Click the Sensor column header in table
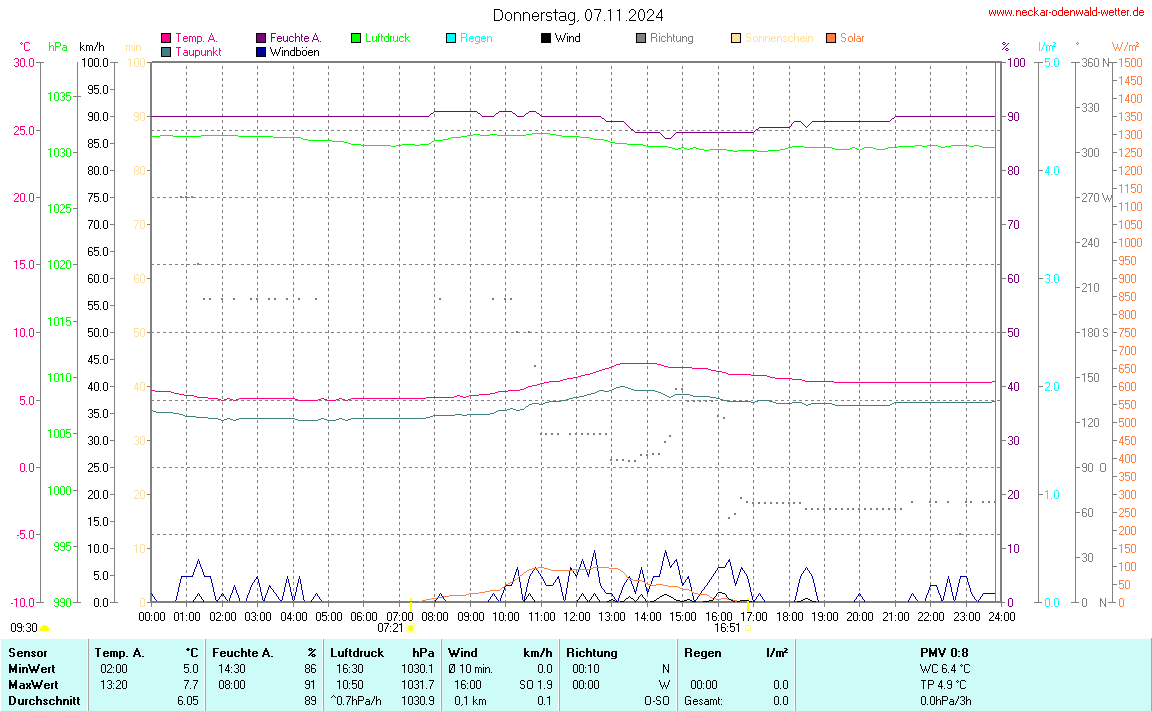Screen dimensions: 1152x711 click(27, 653)
